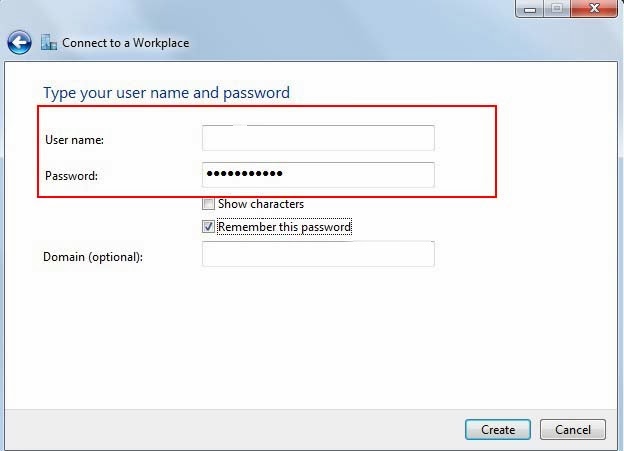Go back using the blue arrow button

coord(19,42)
